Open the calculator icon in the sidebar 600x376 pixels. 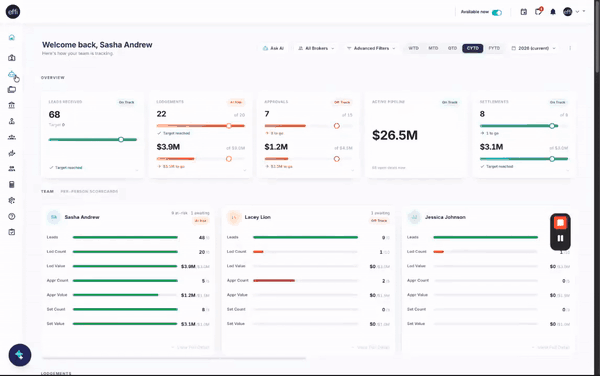coord(12,184)
